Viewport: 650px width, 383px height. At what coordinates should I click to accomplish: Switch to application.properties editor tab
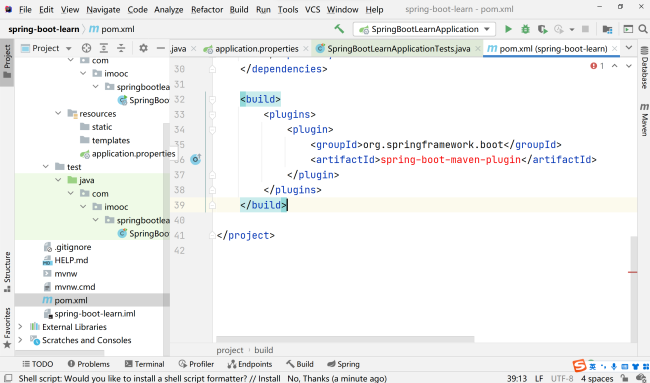[x=256, y=48]
